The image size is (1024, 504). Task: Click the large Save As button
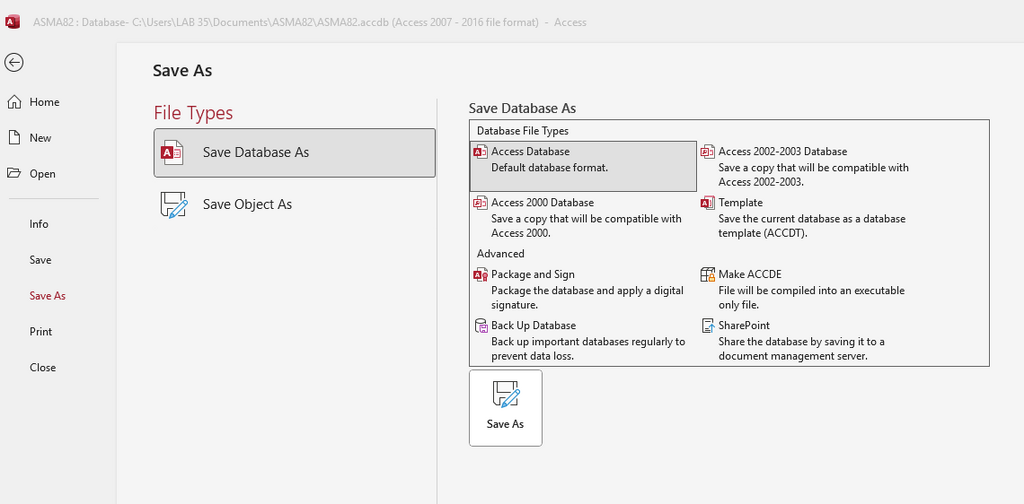[x=505, y=408]
